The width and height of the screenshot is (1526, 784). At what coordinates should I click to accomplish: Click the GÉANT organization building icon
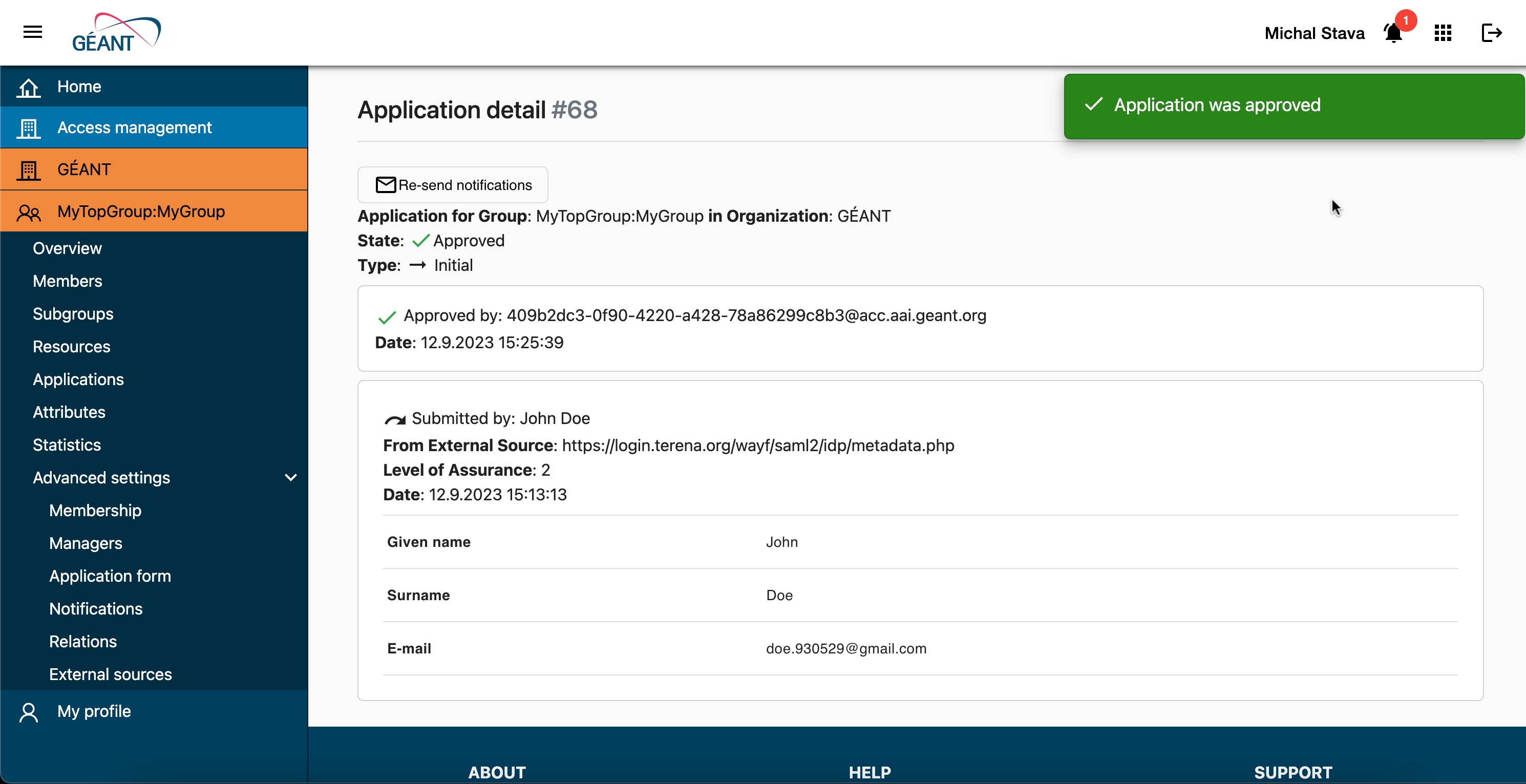[29, 170]
